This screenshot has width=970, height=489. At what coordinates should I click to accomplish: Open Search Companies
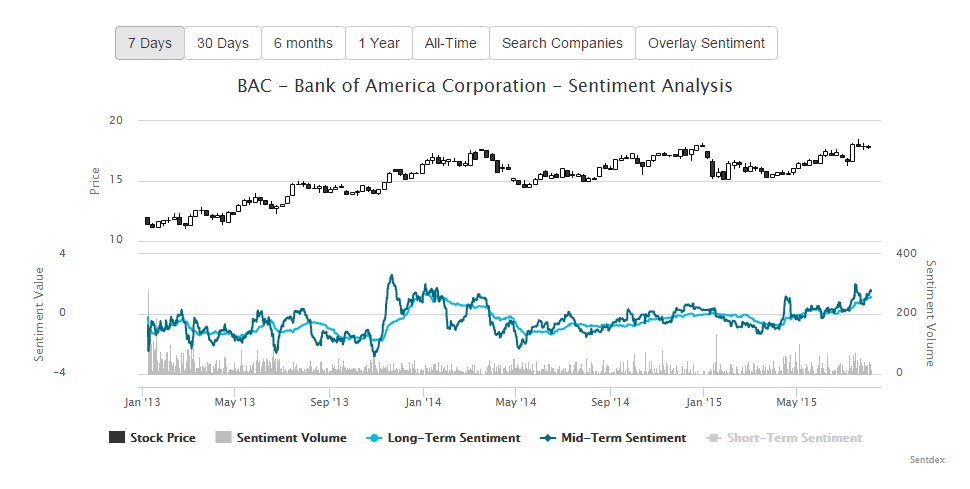(x=562, y=43)
